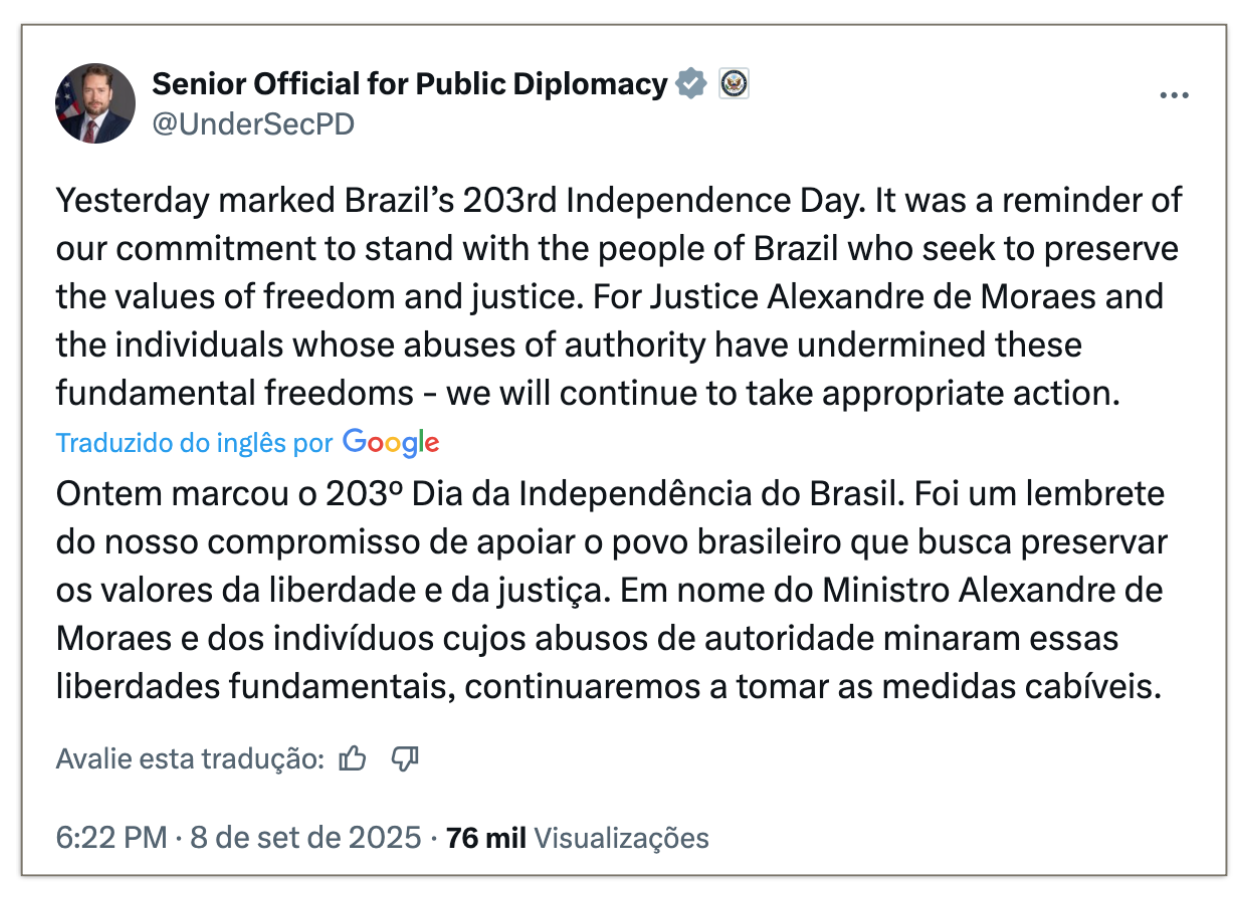Click "fundamental freedoms" in the English text
The height and width of the screenshot is (898, 1246).
[234, 393]
